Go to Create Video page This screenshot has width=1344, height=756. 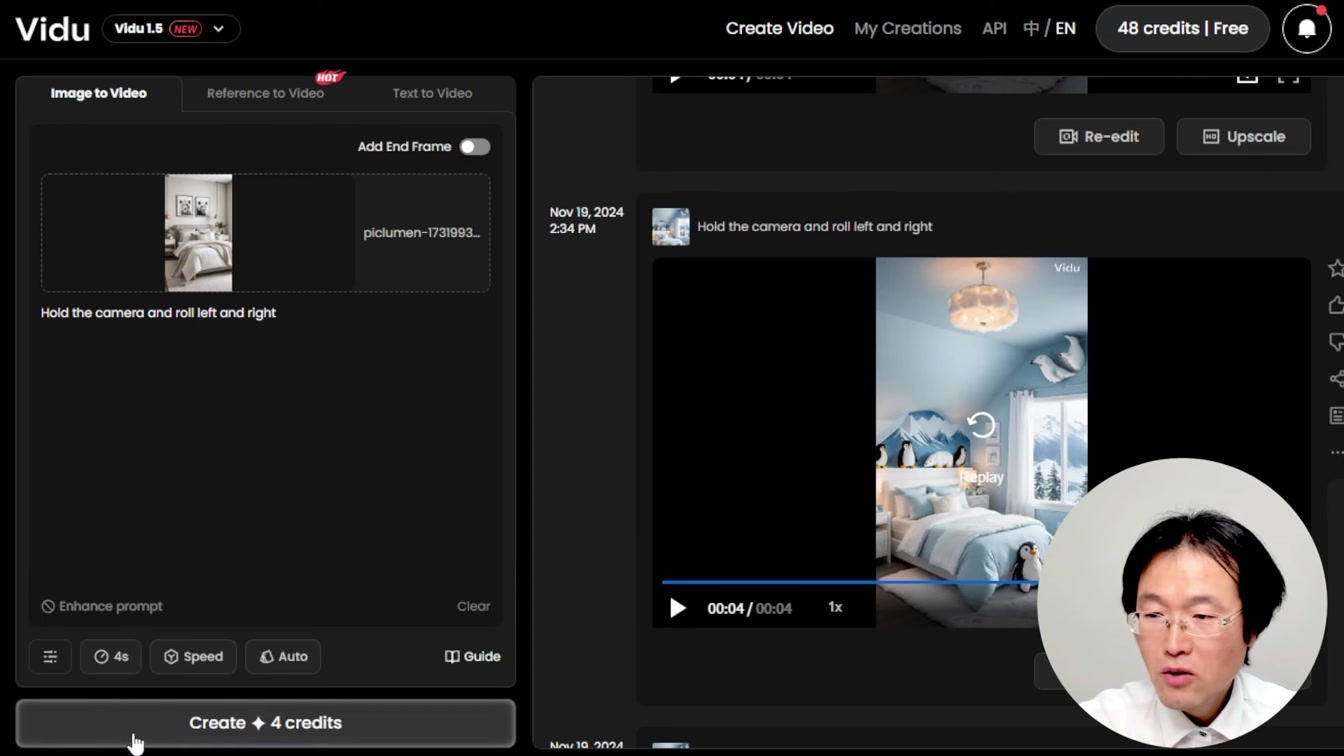click(x=779, y=28)
